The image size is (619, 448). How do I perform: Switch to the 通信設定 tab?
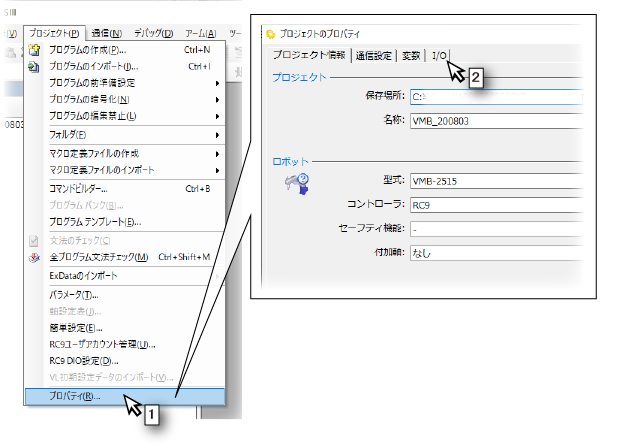tap(371, 55)
